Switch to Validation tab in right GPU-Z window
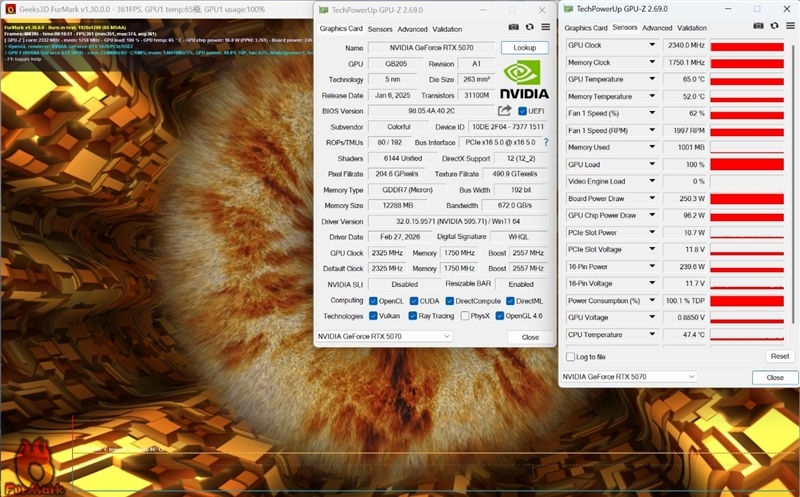 [692, 28]
